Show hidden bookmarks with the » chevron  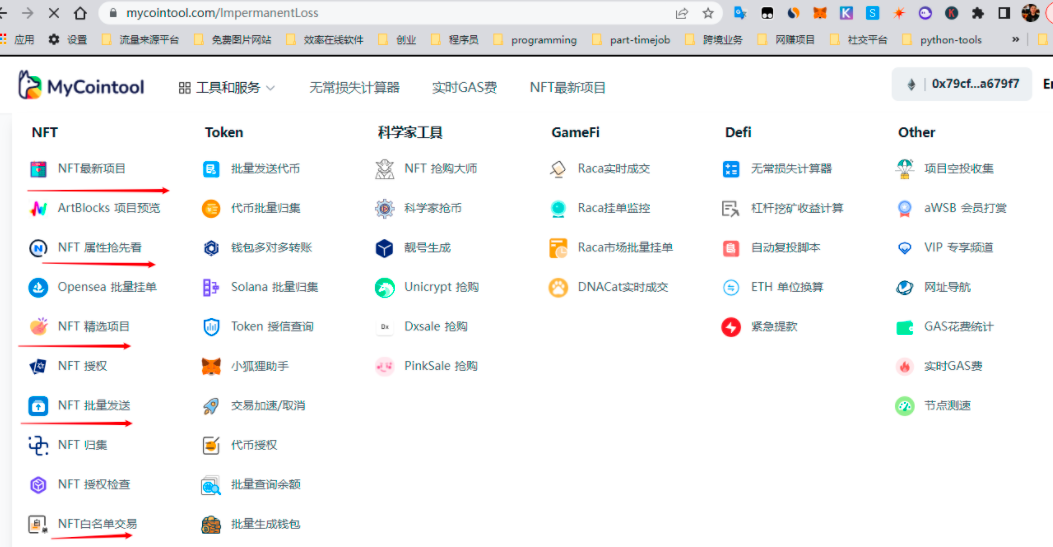pyautogui.click(x=1016, y=40)
